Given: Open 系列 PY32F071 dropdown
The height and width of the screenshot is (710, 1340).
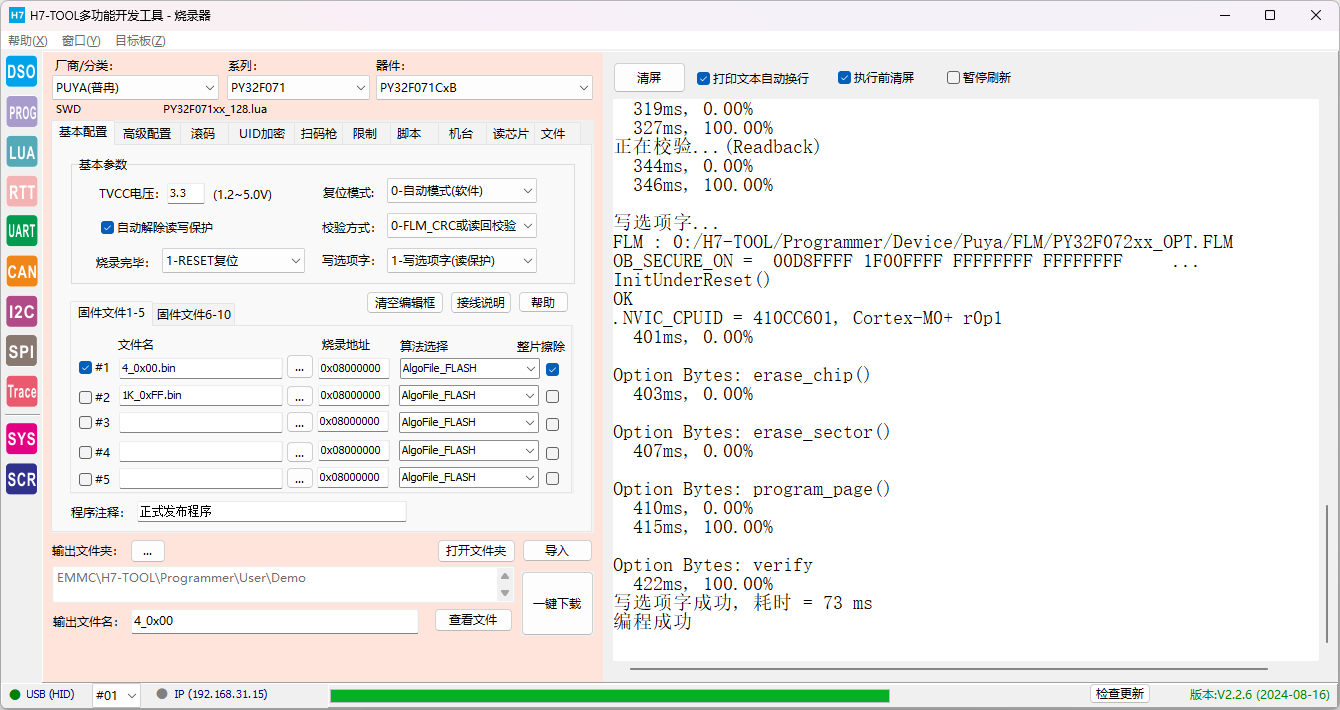Looking at the screenshot, I should click(x=298, y=88).
